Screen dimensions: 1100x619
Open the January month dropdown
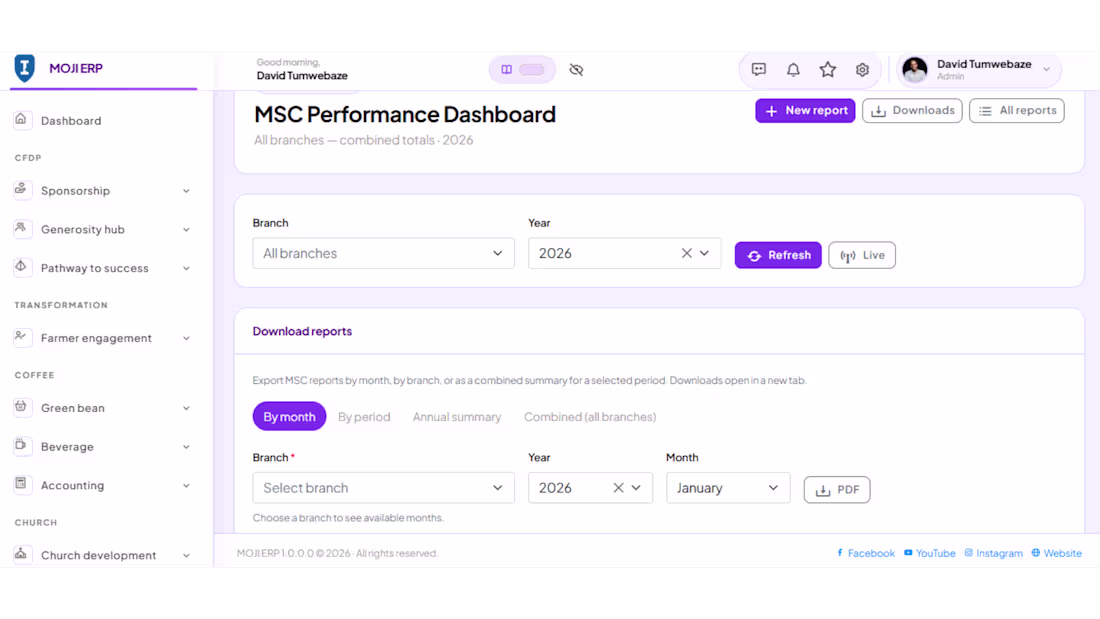[728, 488]
